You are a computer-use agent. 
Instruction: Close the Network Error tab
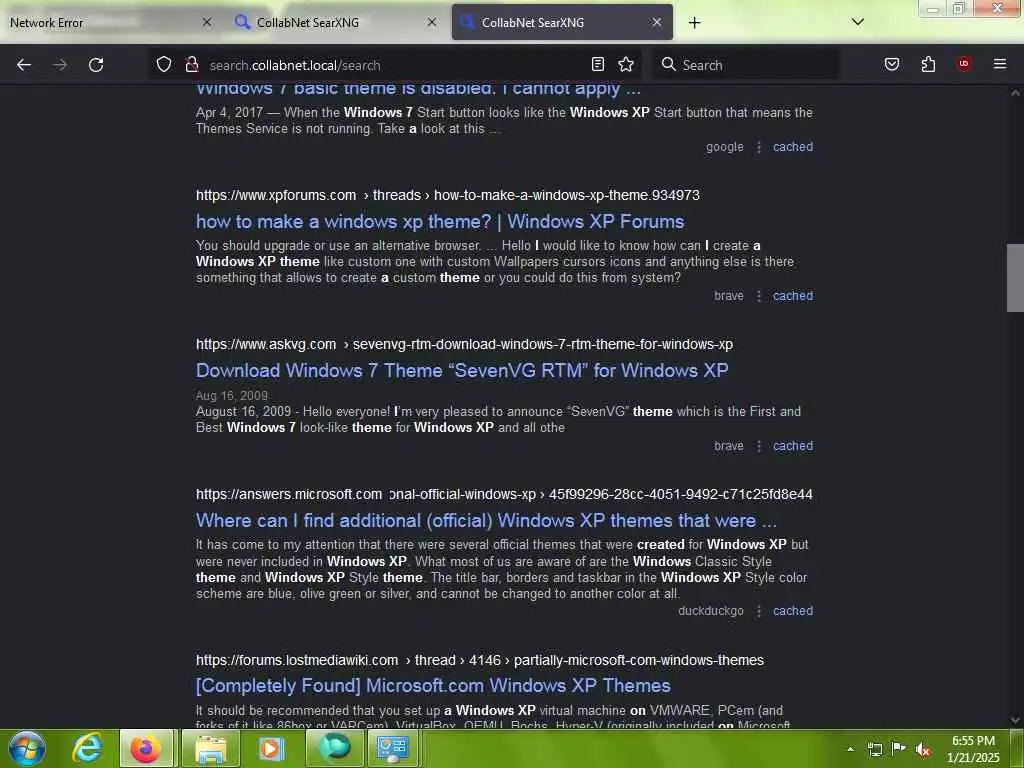[207, 22]
